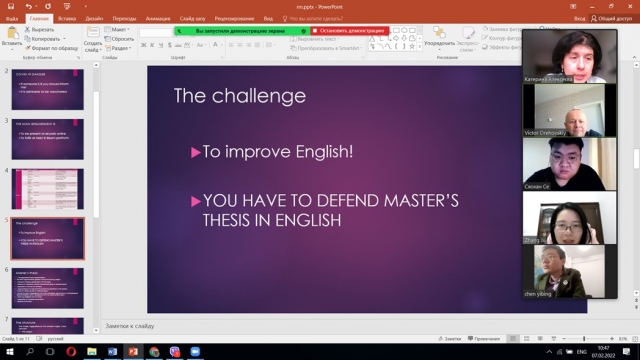Open the Animation (Анимация) ribbon tab
The height and width of the screenshot is (360, 640).
point(158,18)
